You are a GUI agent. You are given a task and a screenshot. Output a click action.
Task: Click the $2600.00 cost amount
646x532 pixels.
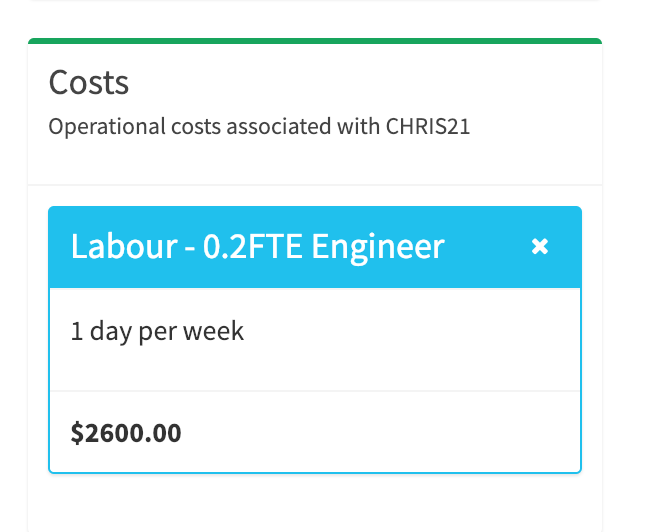click(x=126, y=433)
